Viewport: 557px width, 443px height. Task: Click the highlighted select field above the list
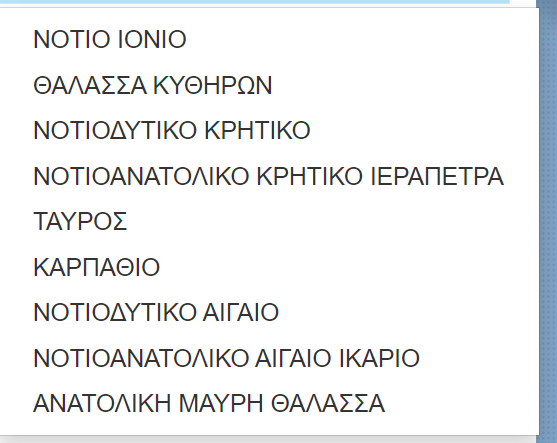255,2
